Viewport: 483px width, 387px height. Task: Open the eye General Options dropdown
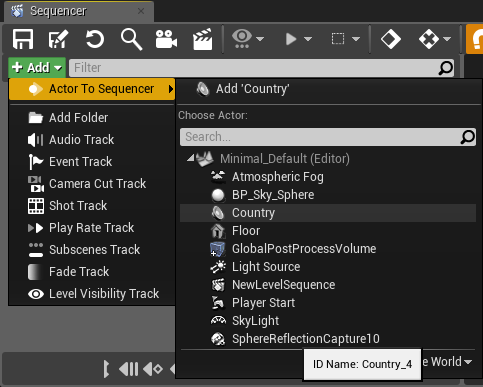tap(248, 39)
